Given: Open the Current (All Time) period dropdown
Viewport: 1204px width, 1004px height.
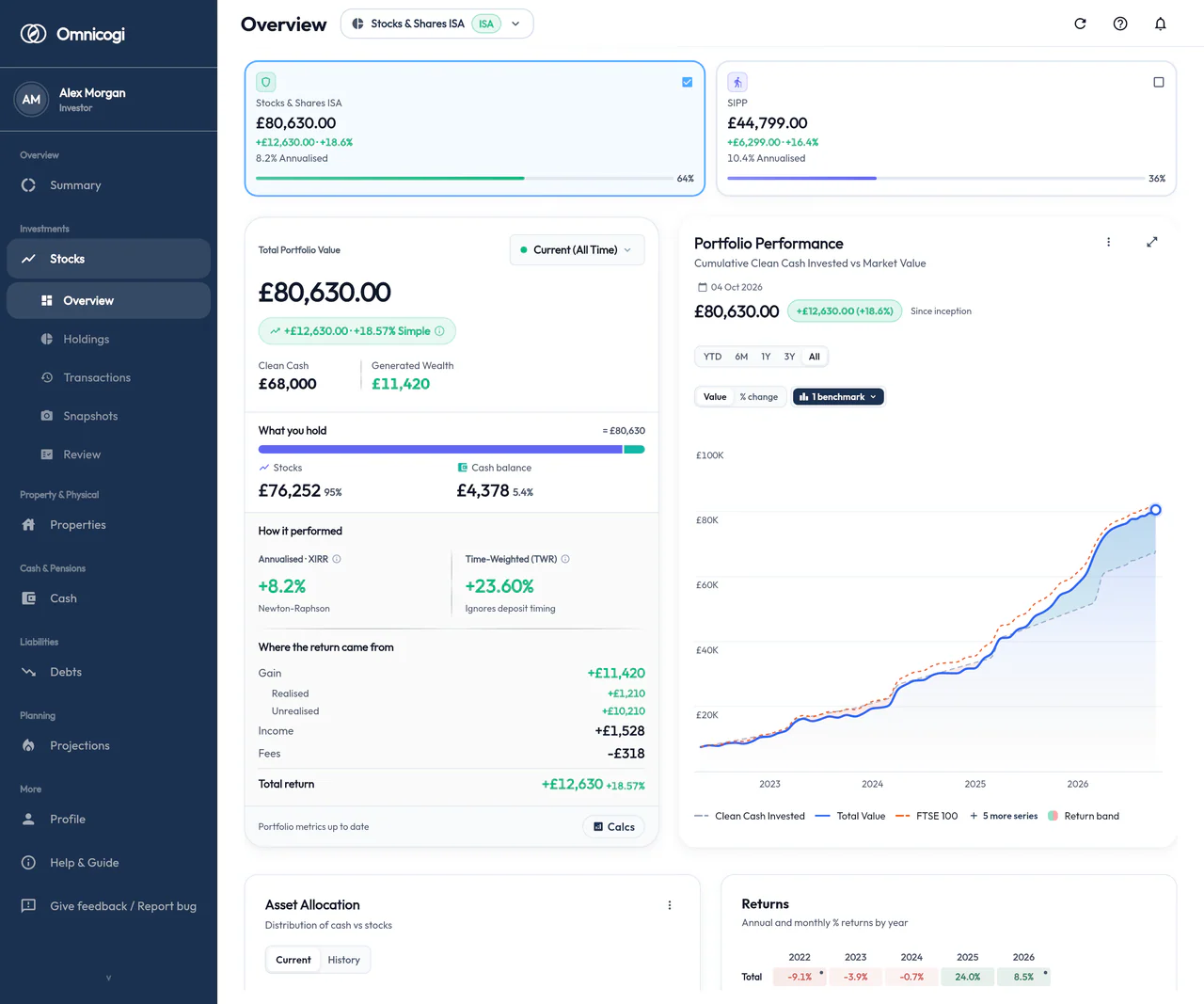Looking at the screenshot, I should 578,250.
